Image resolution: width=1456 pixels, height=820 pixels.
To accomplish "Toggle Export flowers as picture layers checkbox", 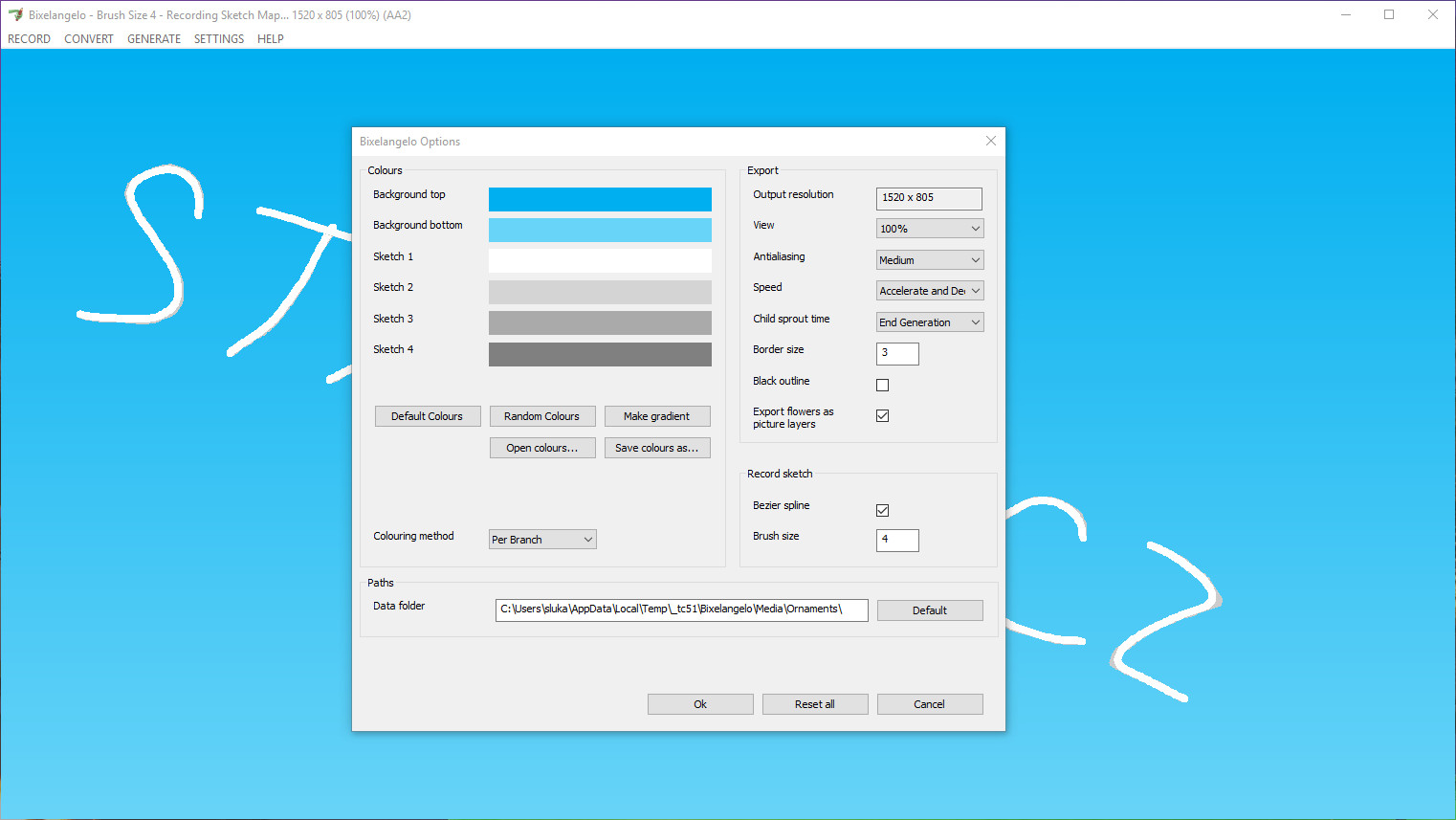I will tap(883, 416).
